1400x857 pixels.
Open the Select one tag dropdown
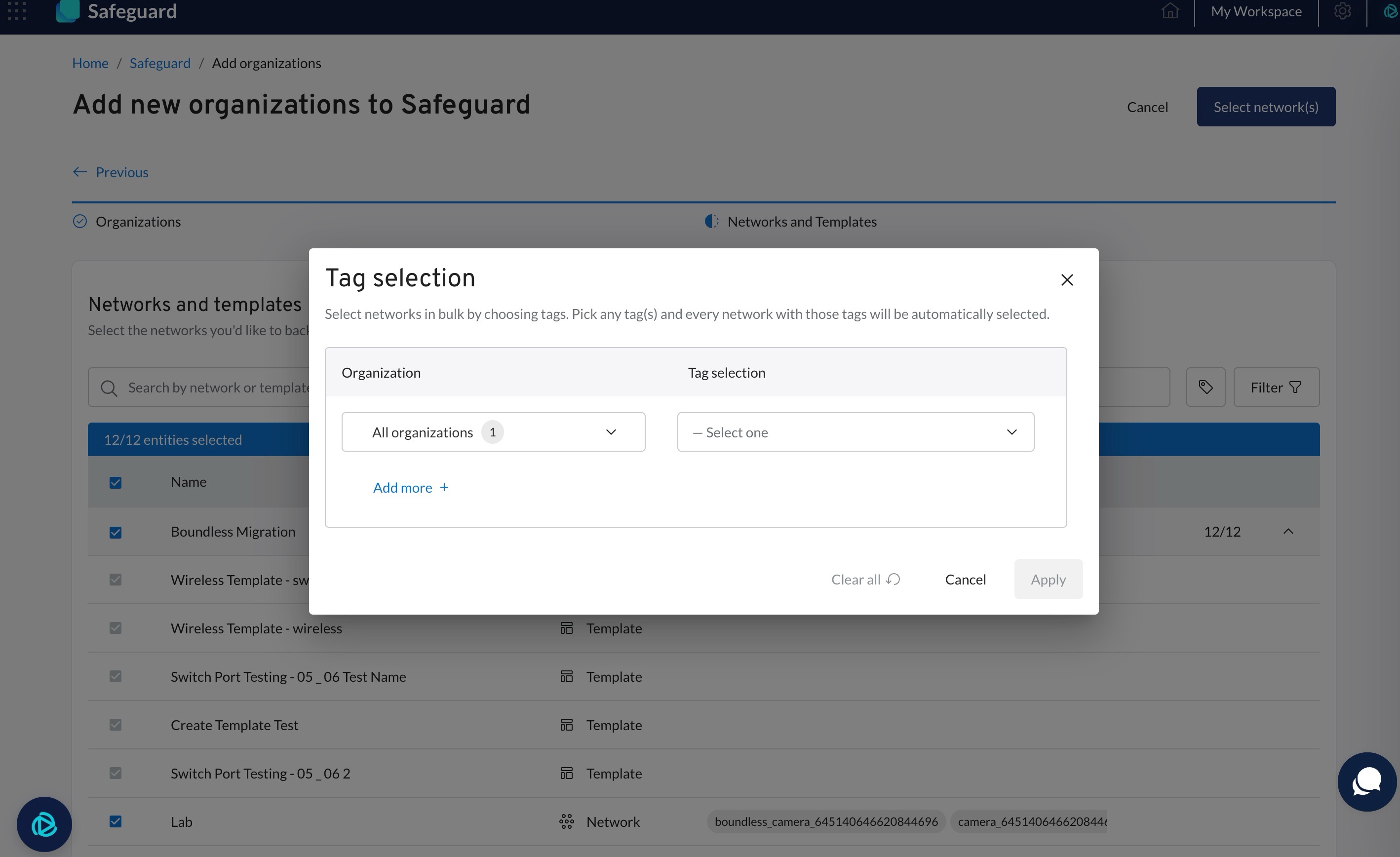click(855, 432)
